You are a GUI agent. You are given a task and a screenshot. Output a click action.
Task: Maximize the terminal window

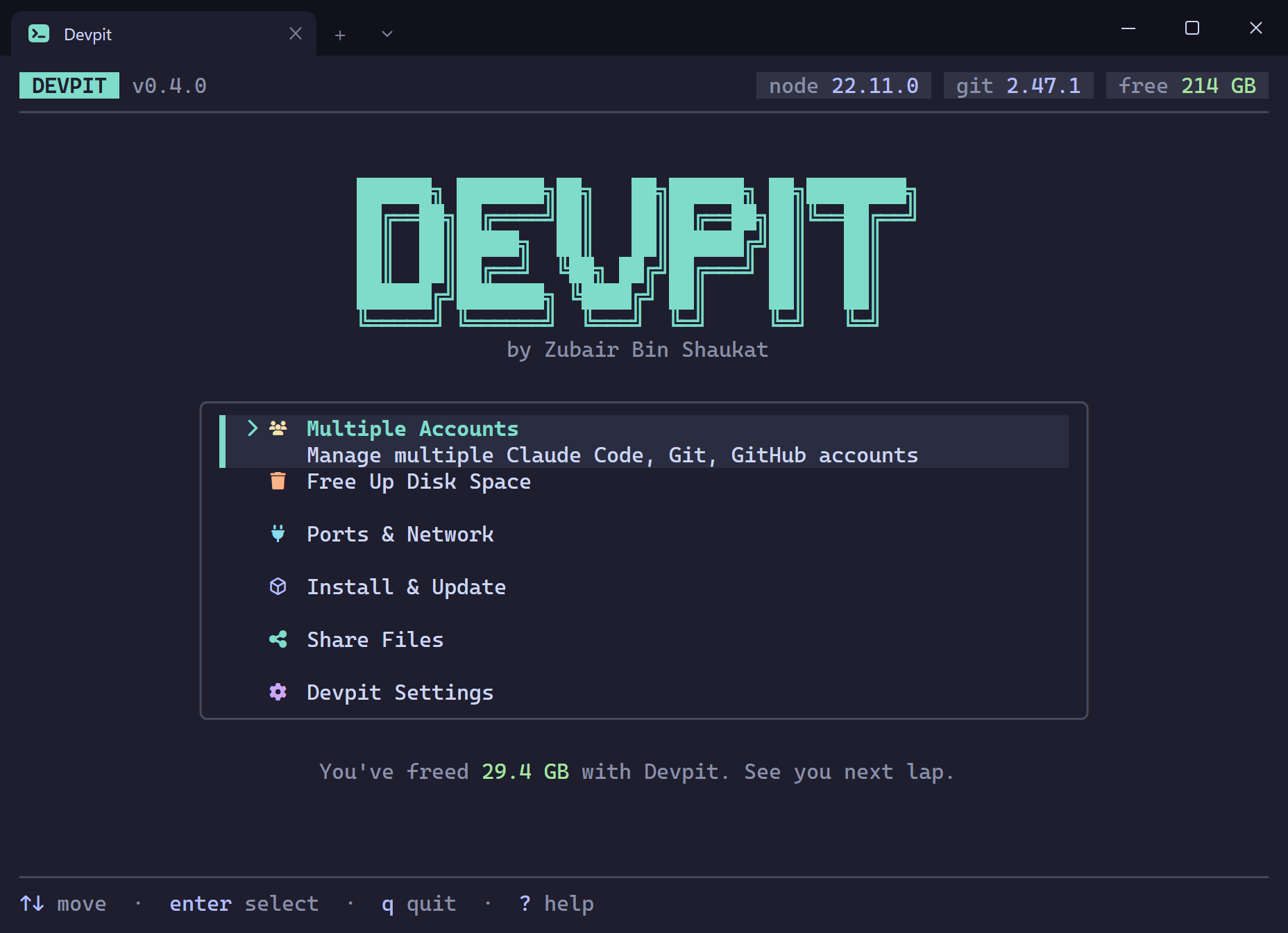click(1192, 28)
